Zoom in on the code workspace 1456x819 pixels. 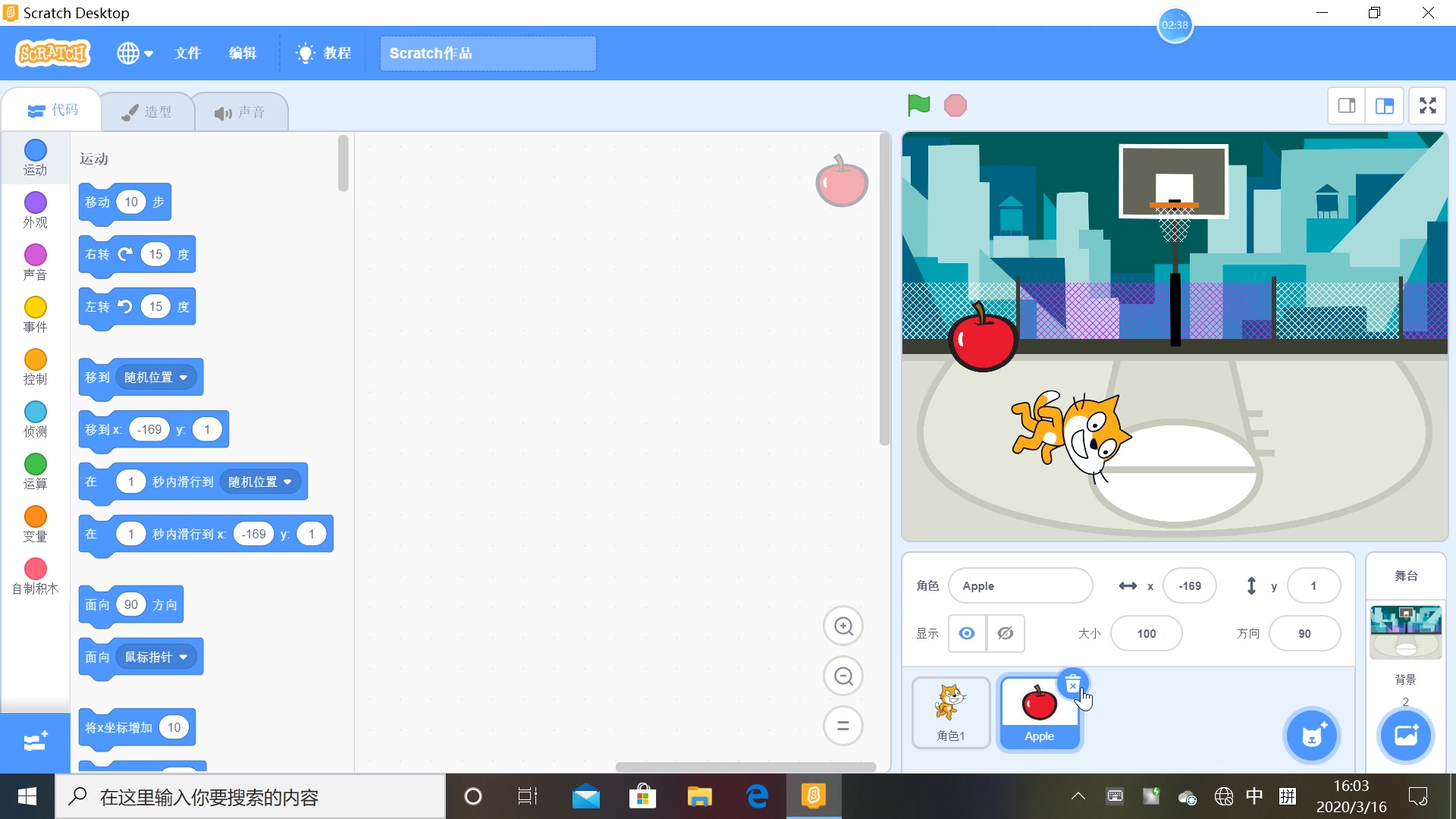[x=843, y=626]
